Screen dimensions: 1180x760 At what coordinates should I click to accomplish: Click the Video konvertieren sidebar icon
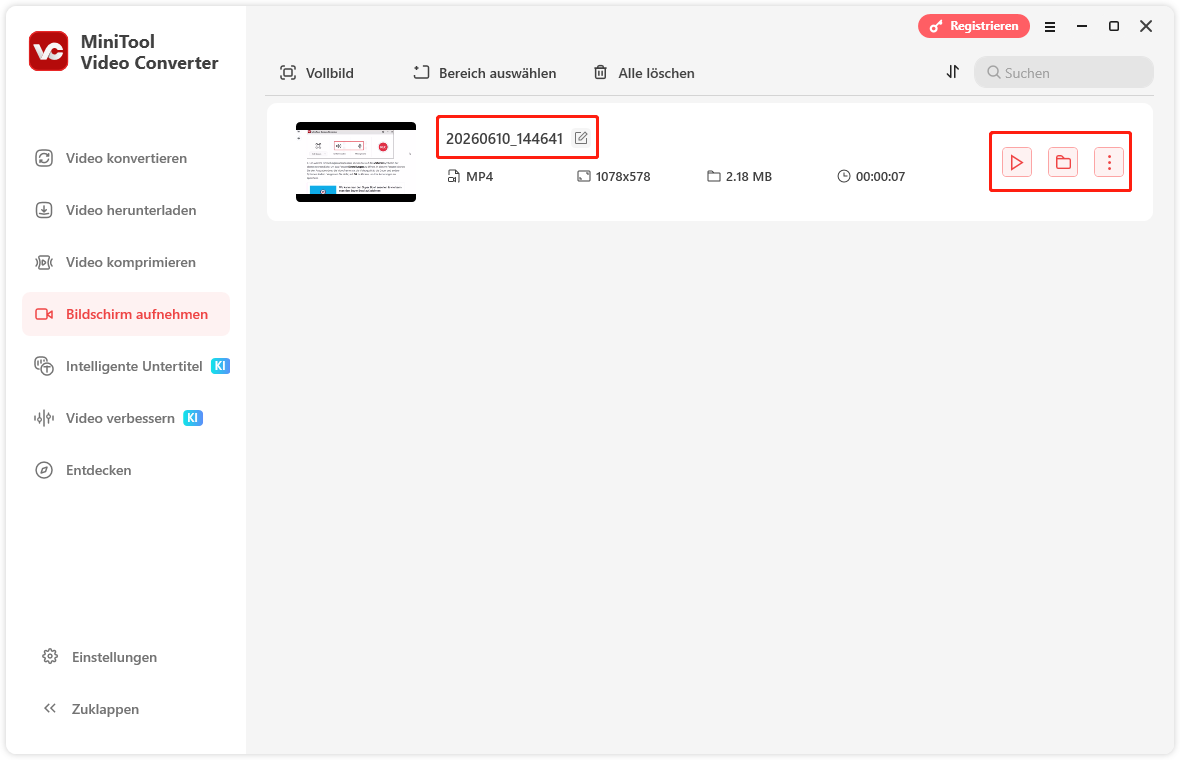tap(44, 158)
